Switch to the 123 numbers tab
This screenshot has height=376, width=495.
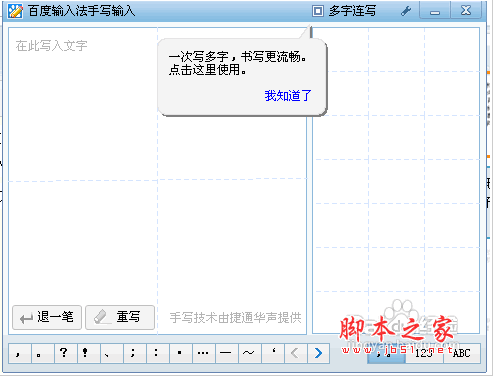(x=424, y=353)
